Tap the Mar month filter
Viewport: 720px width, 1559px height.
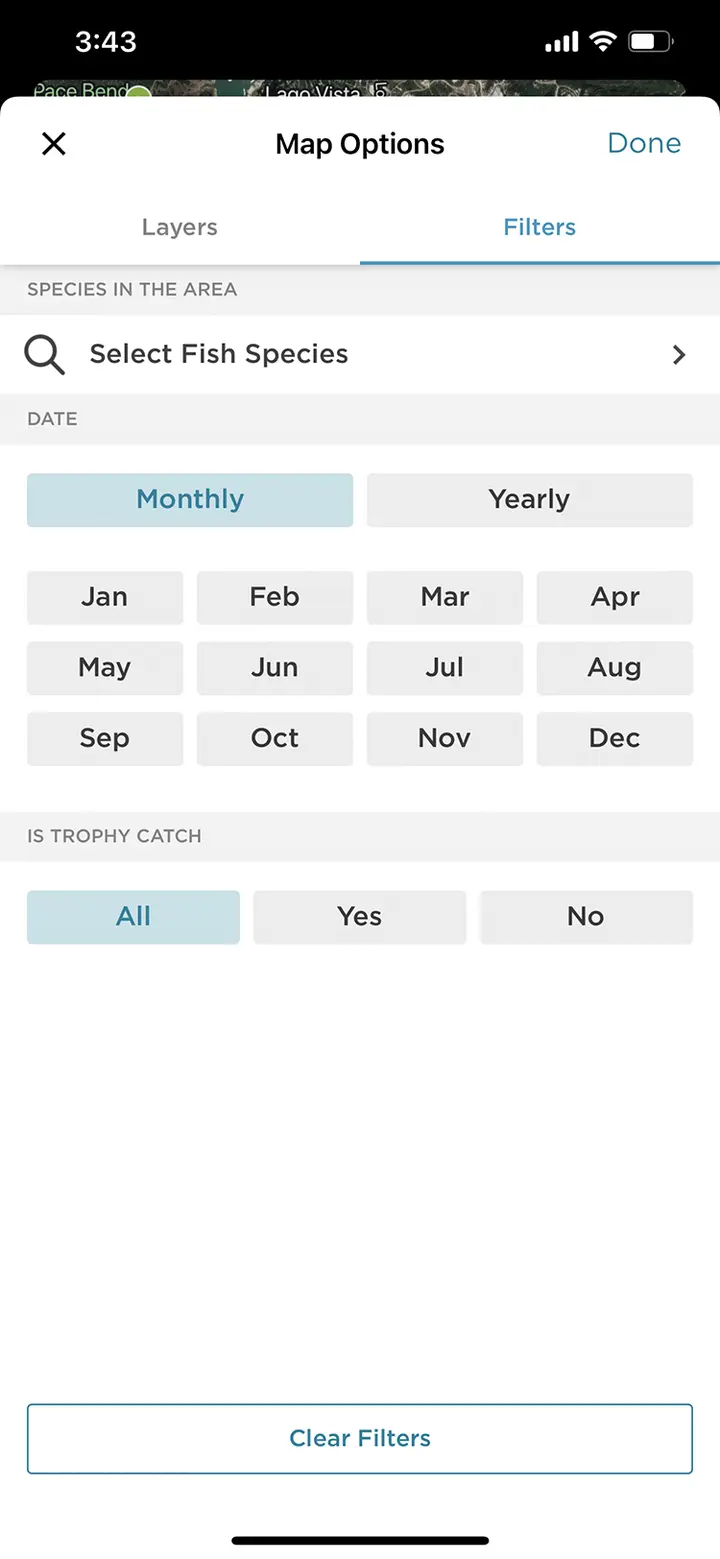point(445,597)
